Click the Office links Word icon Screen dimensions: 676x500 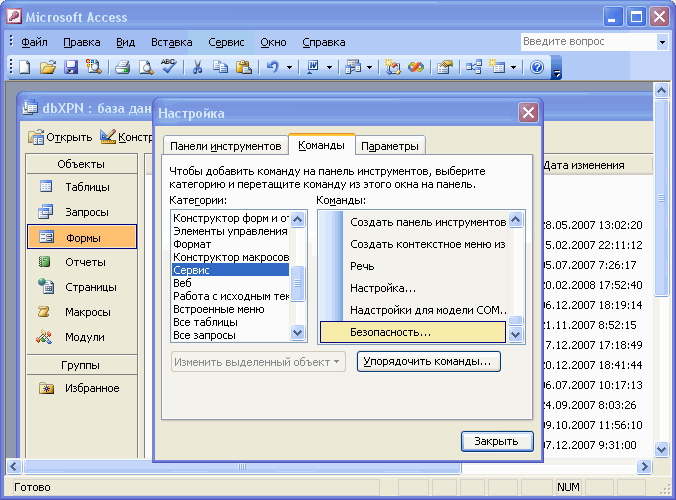point(313,67)
